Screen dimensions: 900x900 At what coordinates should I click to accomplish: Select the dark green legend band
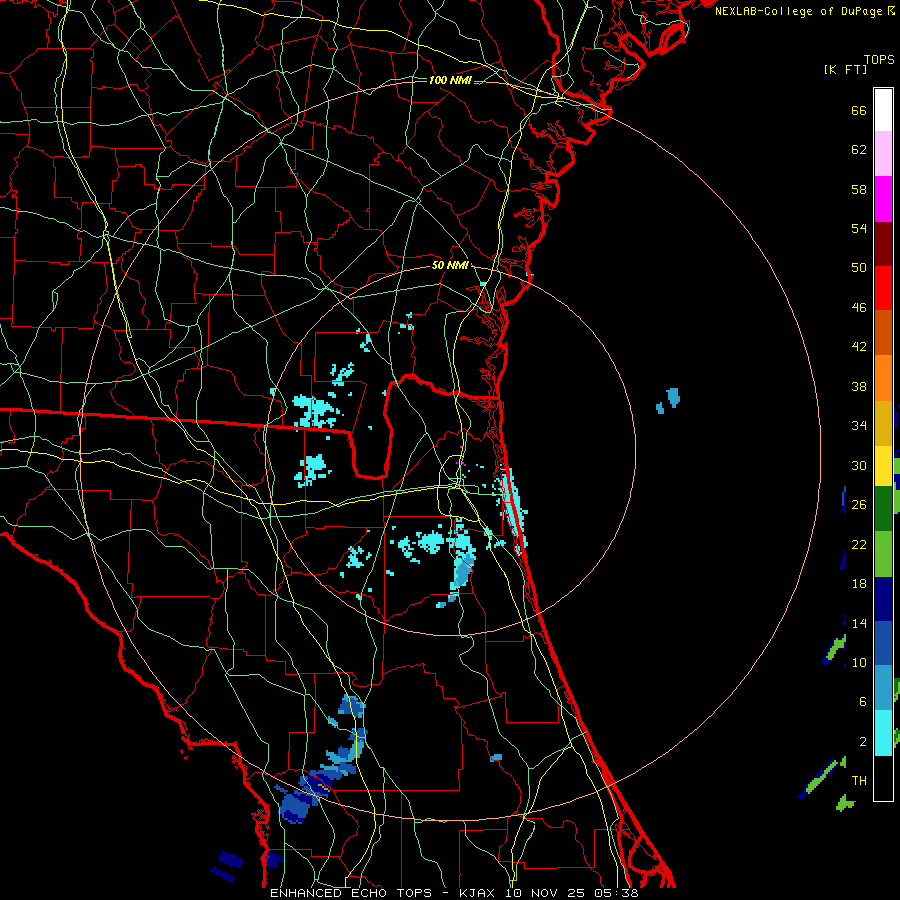pos(883,509)
